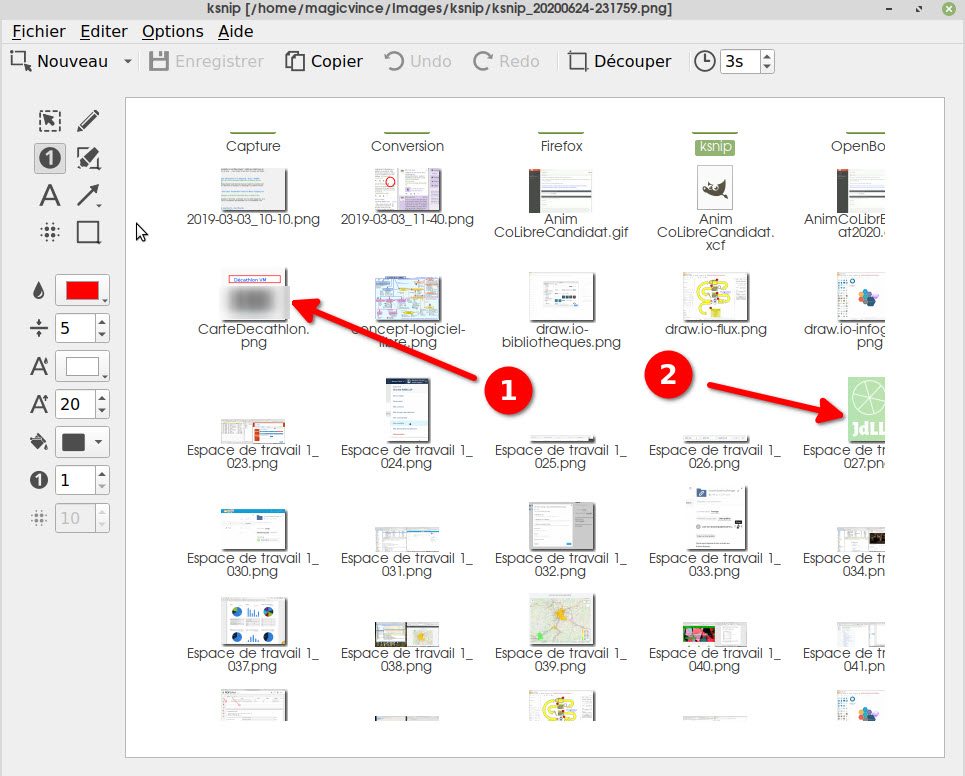Viewport: 965px width, 776px height.
Task: Select the Pen drawing tool
Action: point(88,121)
